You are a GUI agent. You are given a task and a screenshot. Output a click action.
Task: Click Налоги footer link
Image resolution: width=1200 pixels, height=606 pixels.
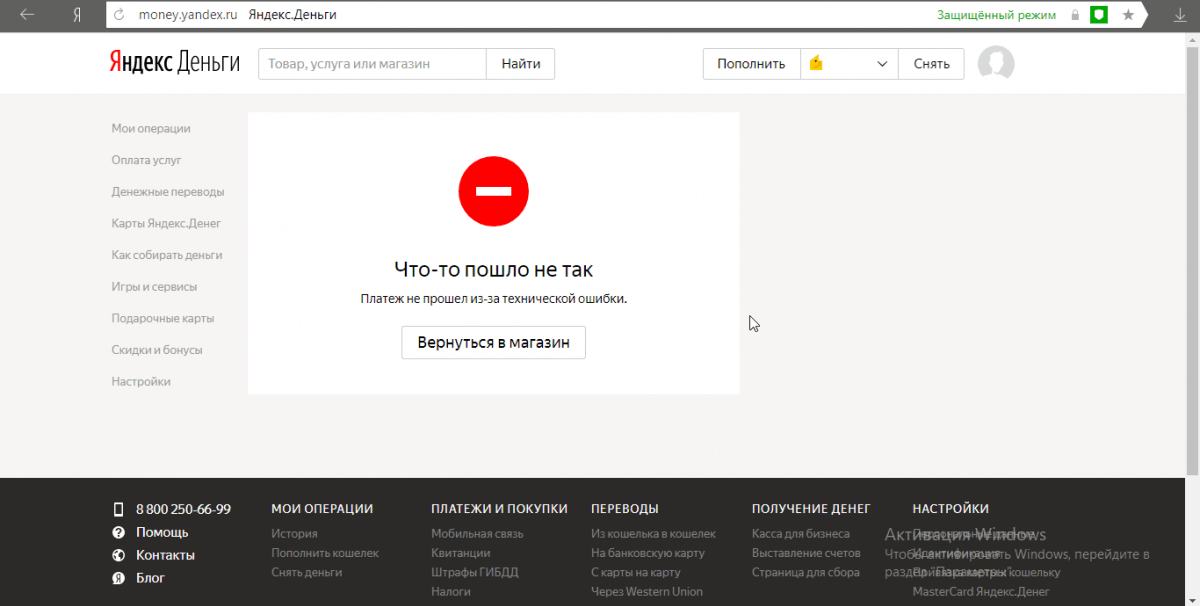451,591
